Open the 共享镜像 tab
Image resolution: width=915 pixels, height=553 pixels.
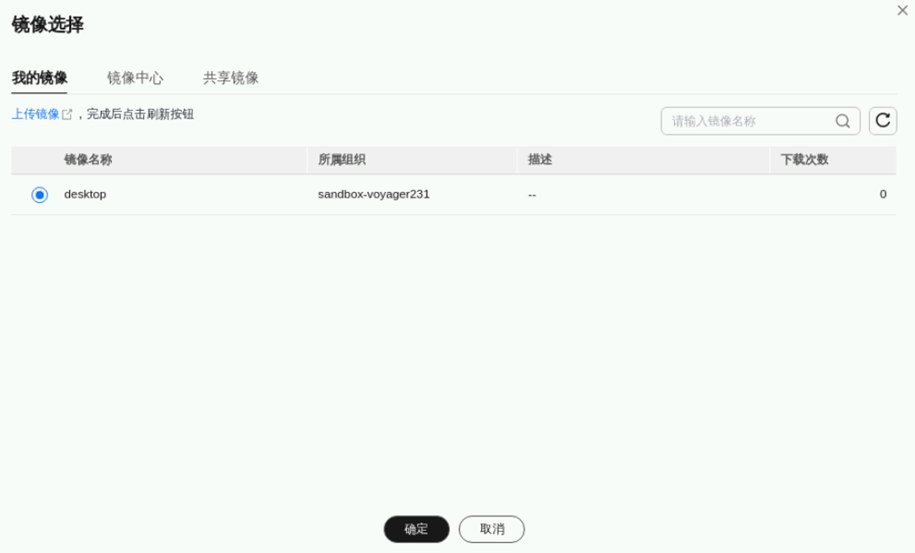coord(231,78)
